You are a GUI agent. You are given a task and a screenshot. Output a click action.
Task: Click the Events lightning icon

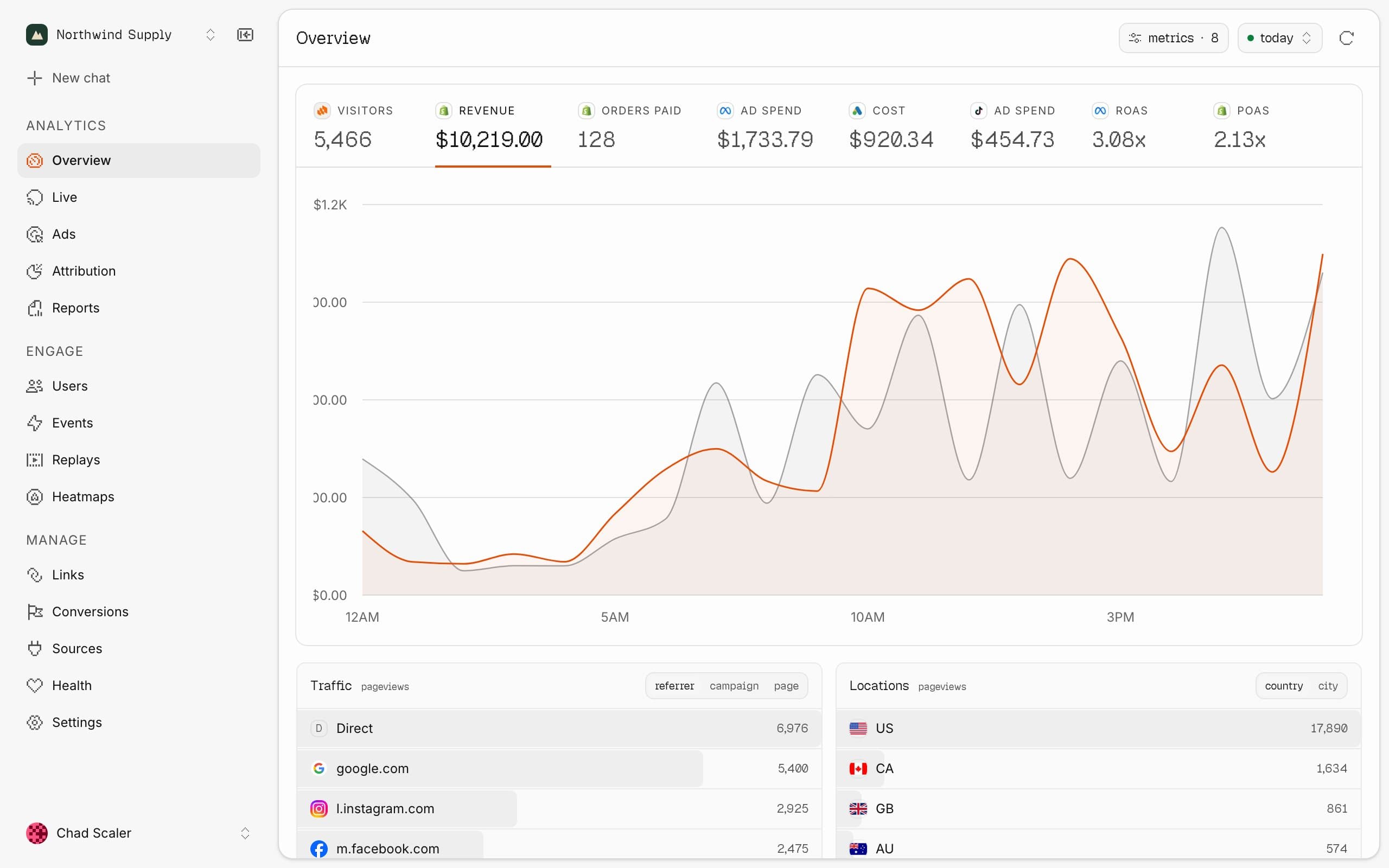tap(35, 423)
